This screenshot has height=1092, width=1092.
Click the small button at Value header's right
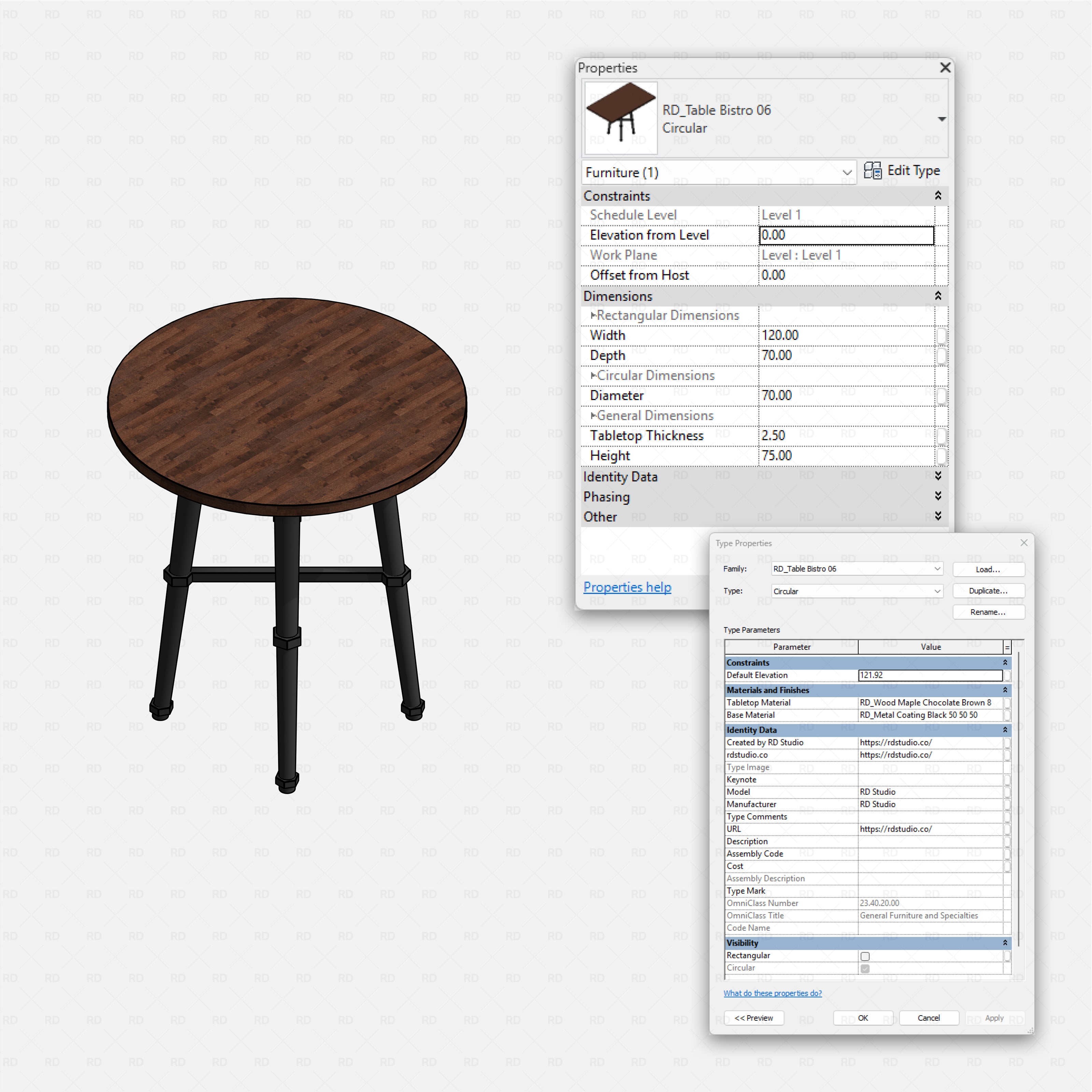click(1007, 647)
